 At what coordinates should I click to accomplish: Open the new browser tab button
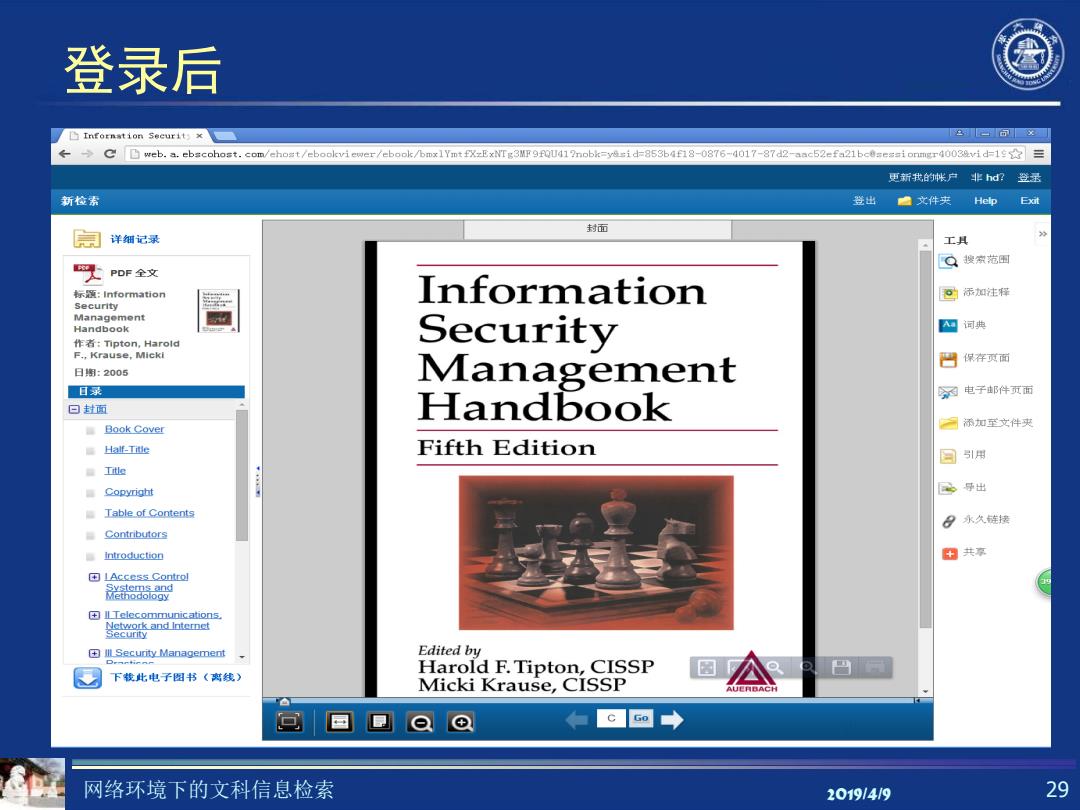225,136
